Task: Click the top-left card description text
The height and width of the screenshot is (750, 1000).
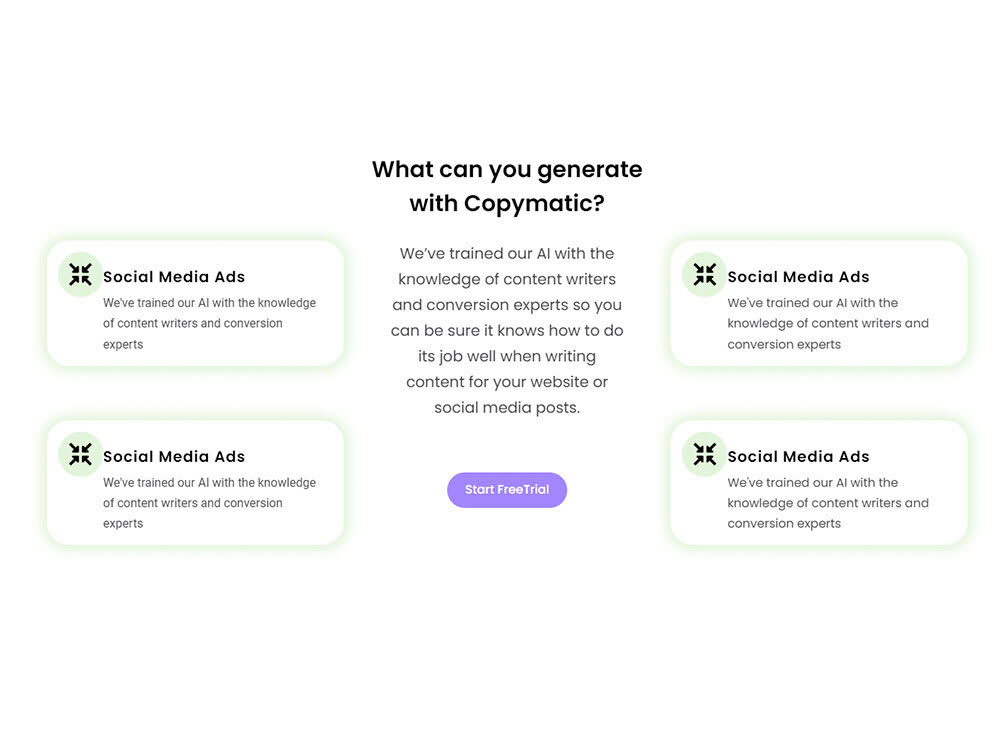Action: click(x=209, y=323)
